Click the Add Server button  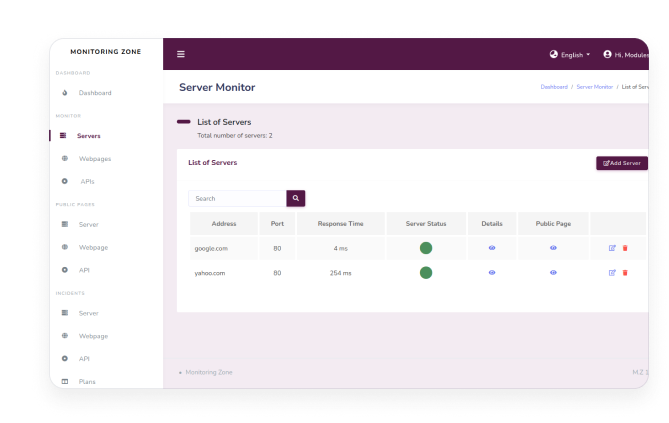point(622,163)
